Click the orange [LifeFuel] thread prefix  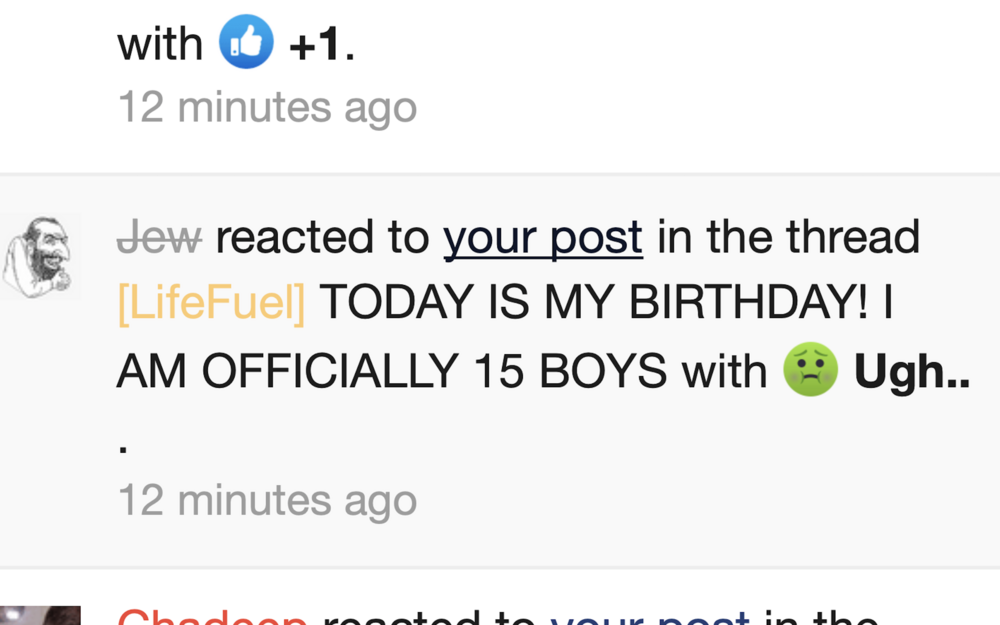211,305
